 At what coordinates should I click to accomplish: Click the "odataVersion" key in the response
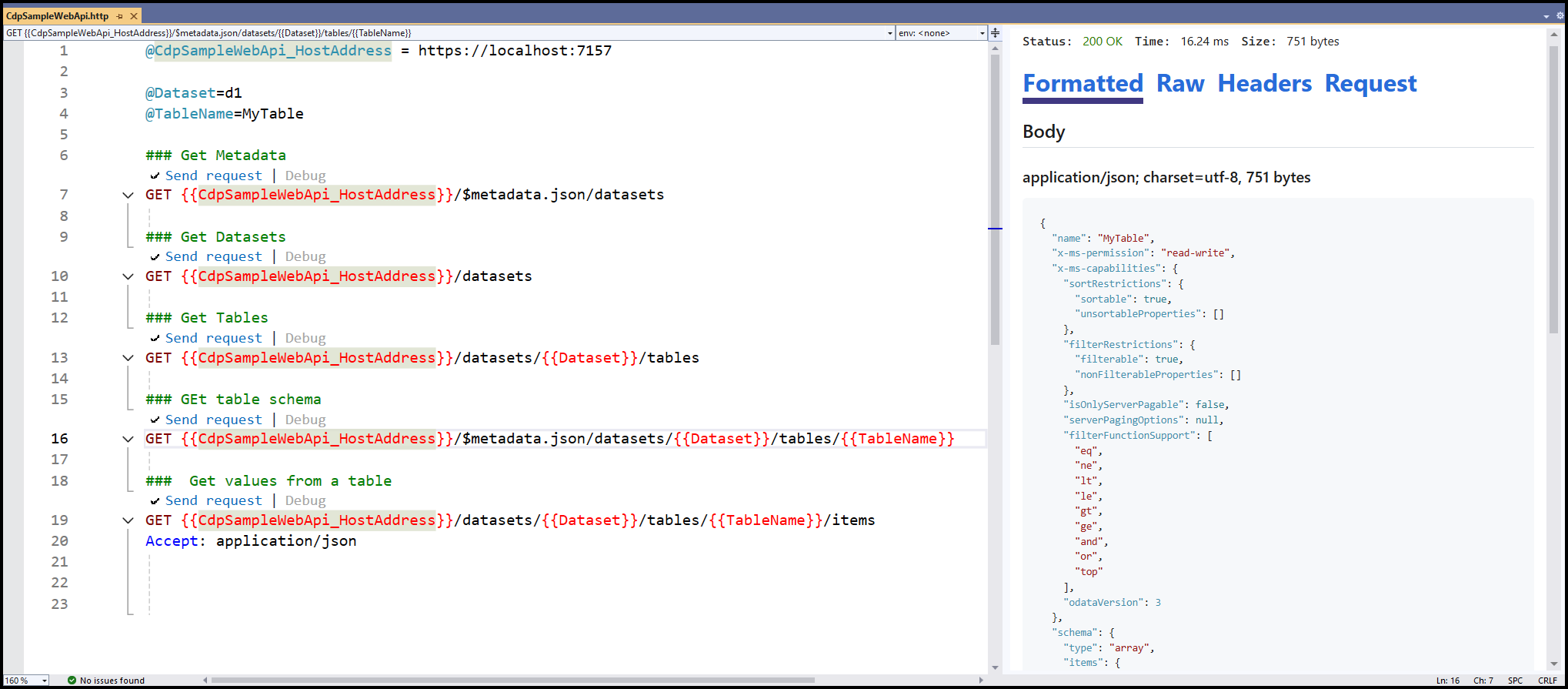pos(1105,603)
